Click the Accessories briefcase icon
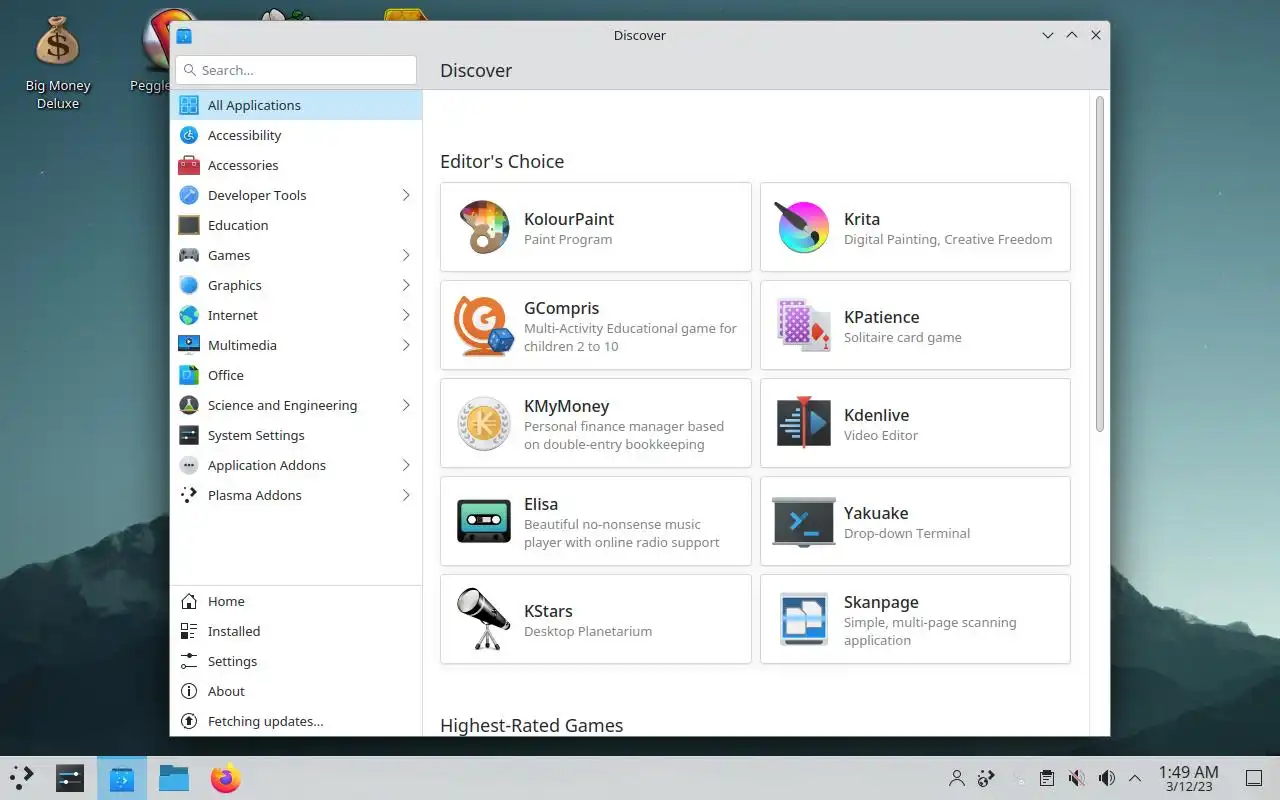The height and width of the screenshot is (800, 1280). tap(189, 165)
